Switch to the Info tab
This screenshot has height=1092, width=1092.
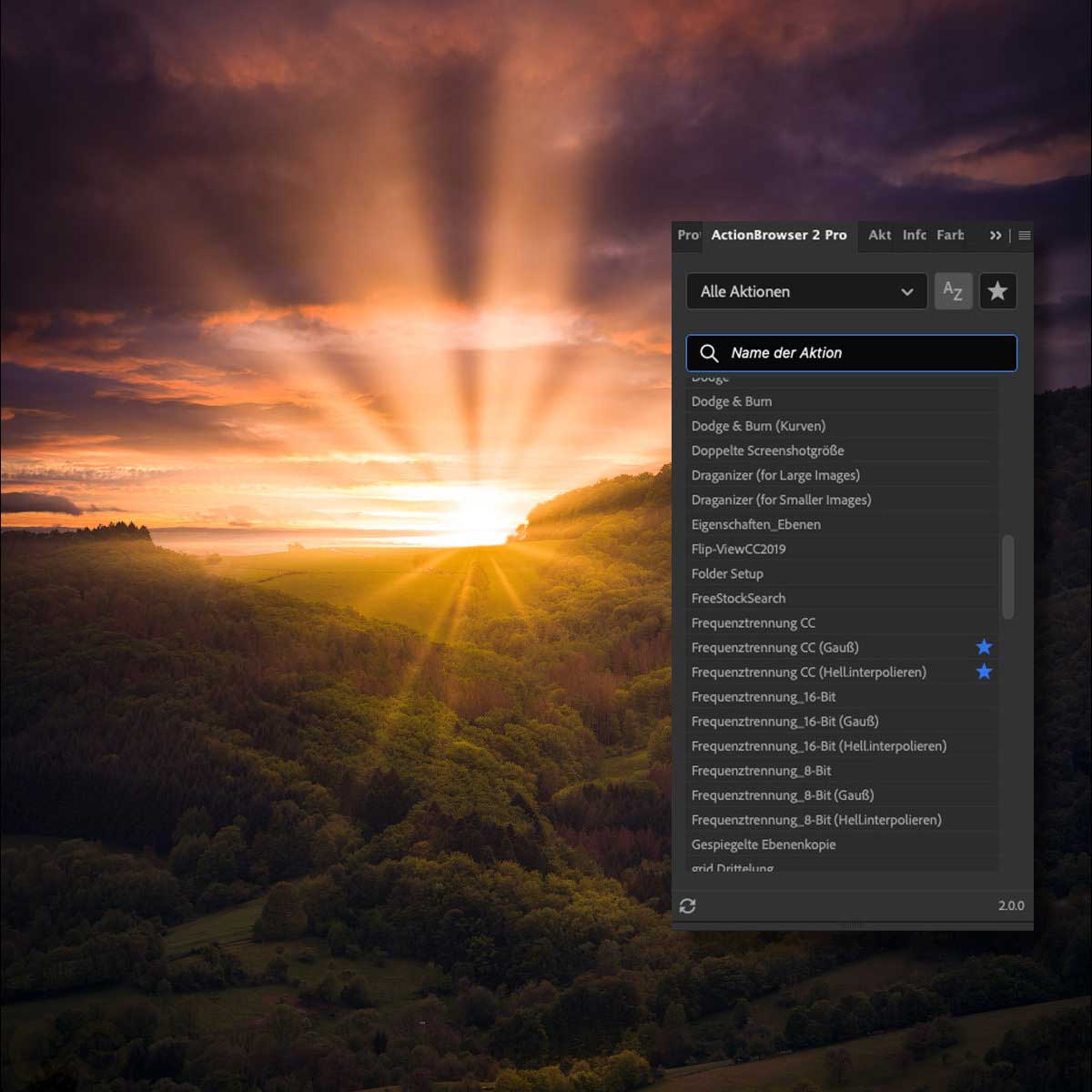pyautogui.click(x=915, y=235)
